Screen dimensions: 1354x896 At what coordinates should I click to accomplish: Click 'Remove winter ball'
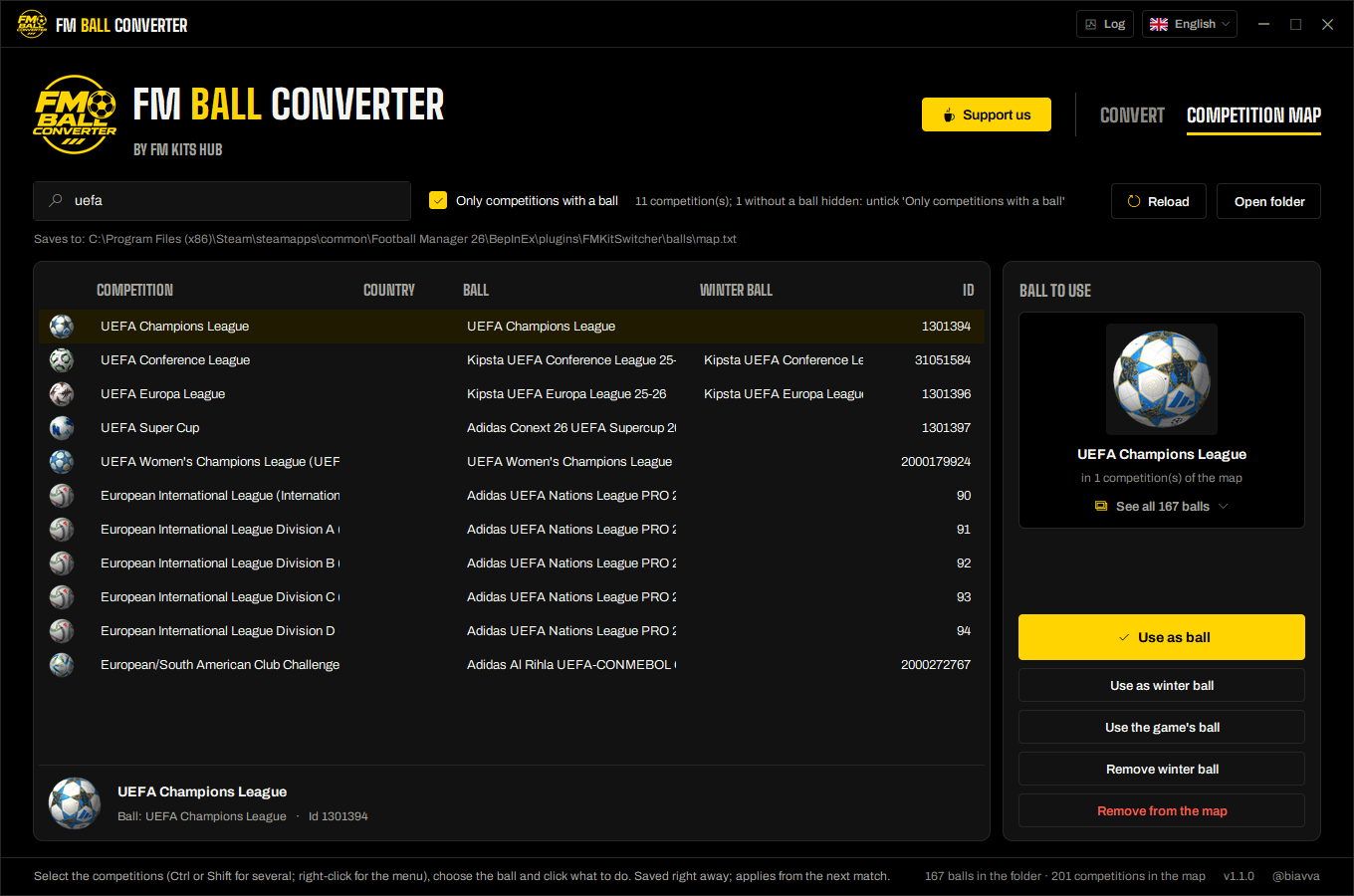tap(1162, 769)
